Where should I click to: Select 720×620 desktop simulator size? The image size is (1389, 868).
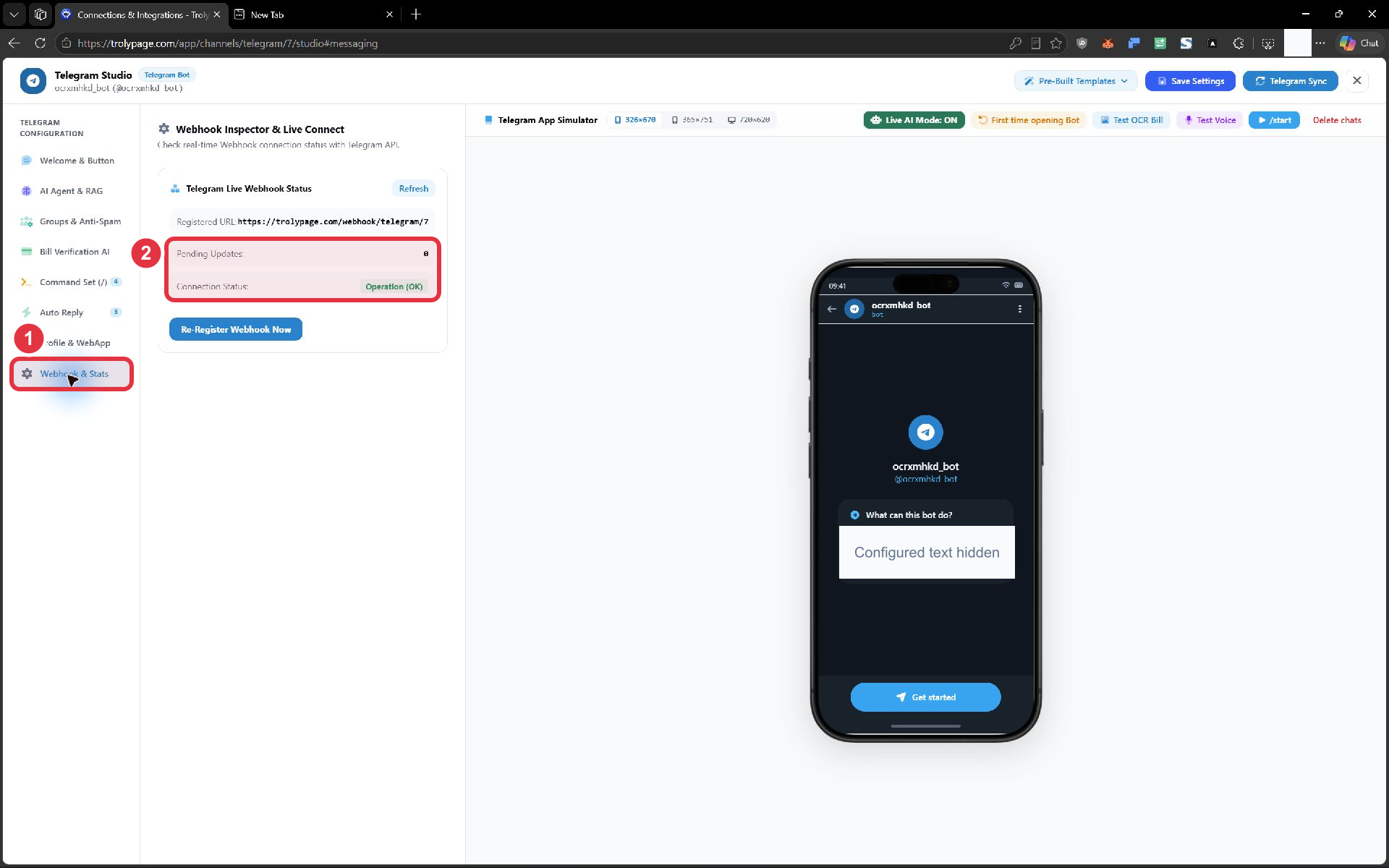(749, 120)
